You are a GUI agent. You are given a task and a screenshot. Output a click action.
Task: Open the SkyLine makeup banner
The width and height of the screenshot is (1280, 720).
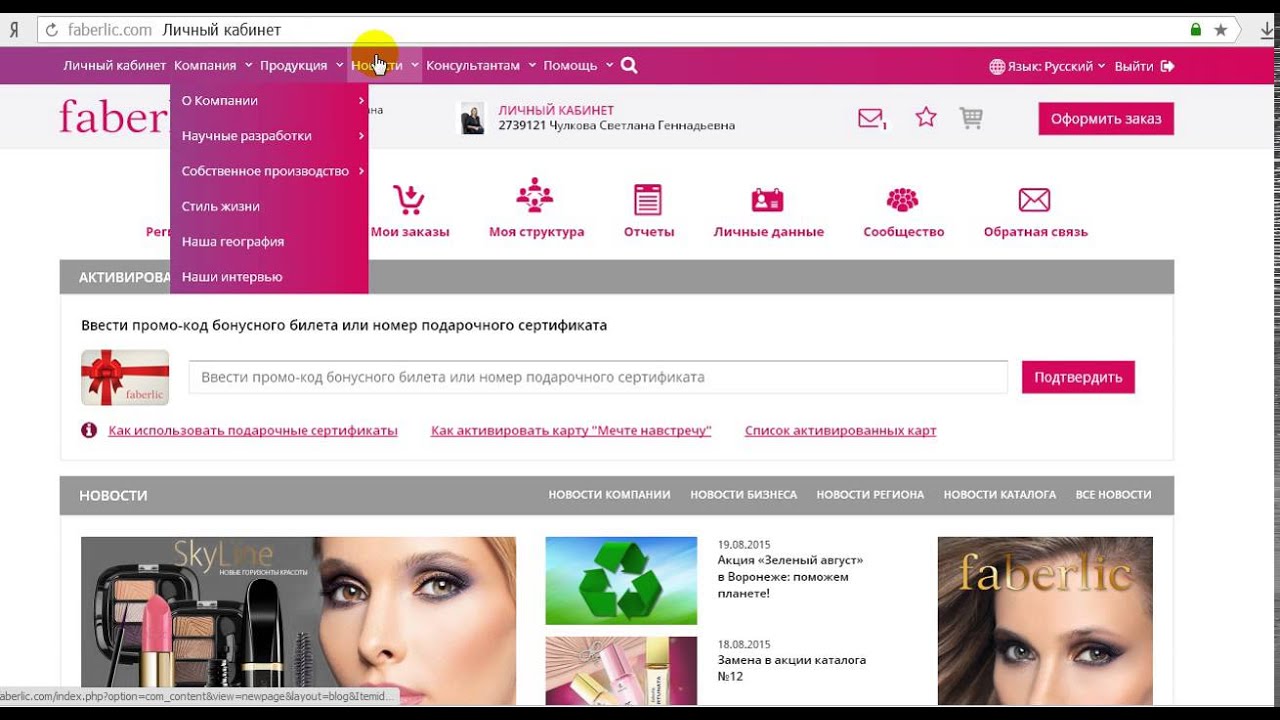(298, 621)
